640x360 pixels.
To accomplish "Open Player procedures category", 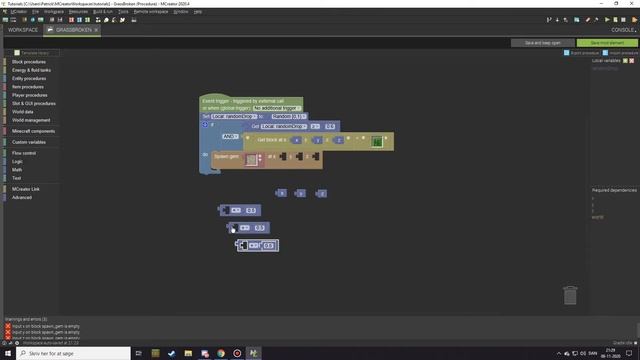I will (x=29, y=95).
